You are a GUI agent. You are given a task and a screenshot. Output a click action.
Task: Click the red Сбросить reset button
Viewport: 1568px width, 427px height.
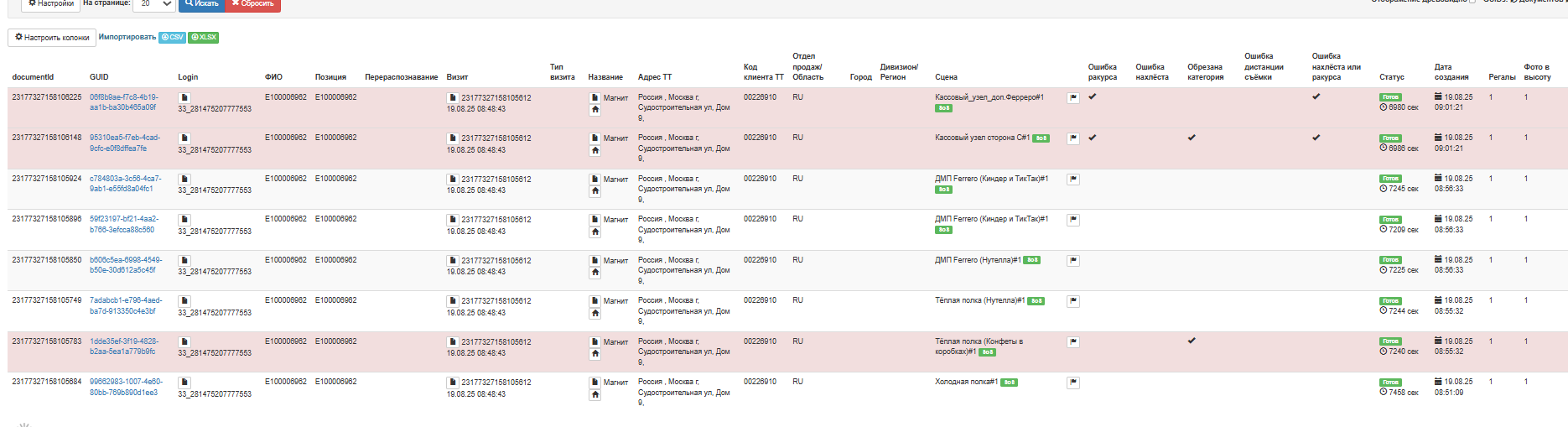coord(253,4)
